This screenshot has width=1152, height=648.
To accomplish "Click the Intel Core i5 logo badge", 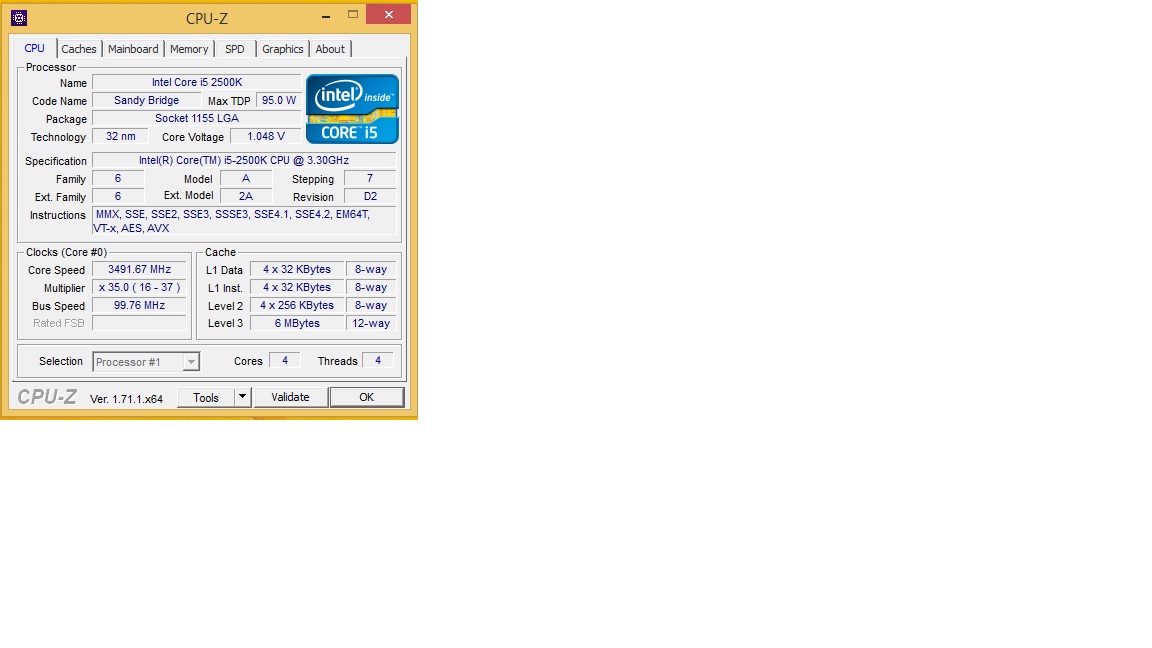I will (352, 109).
